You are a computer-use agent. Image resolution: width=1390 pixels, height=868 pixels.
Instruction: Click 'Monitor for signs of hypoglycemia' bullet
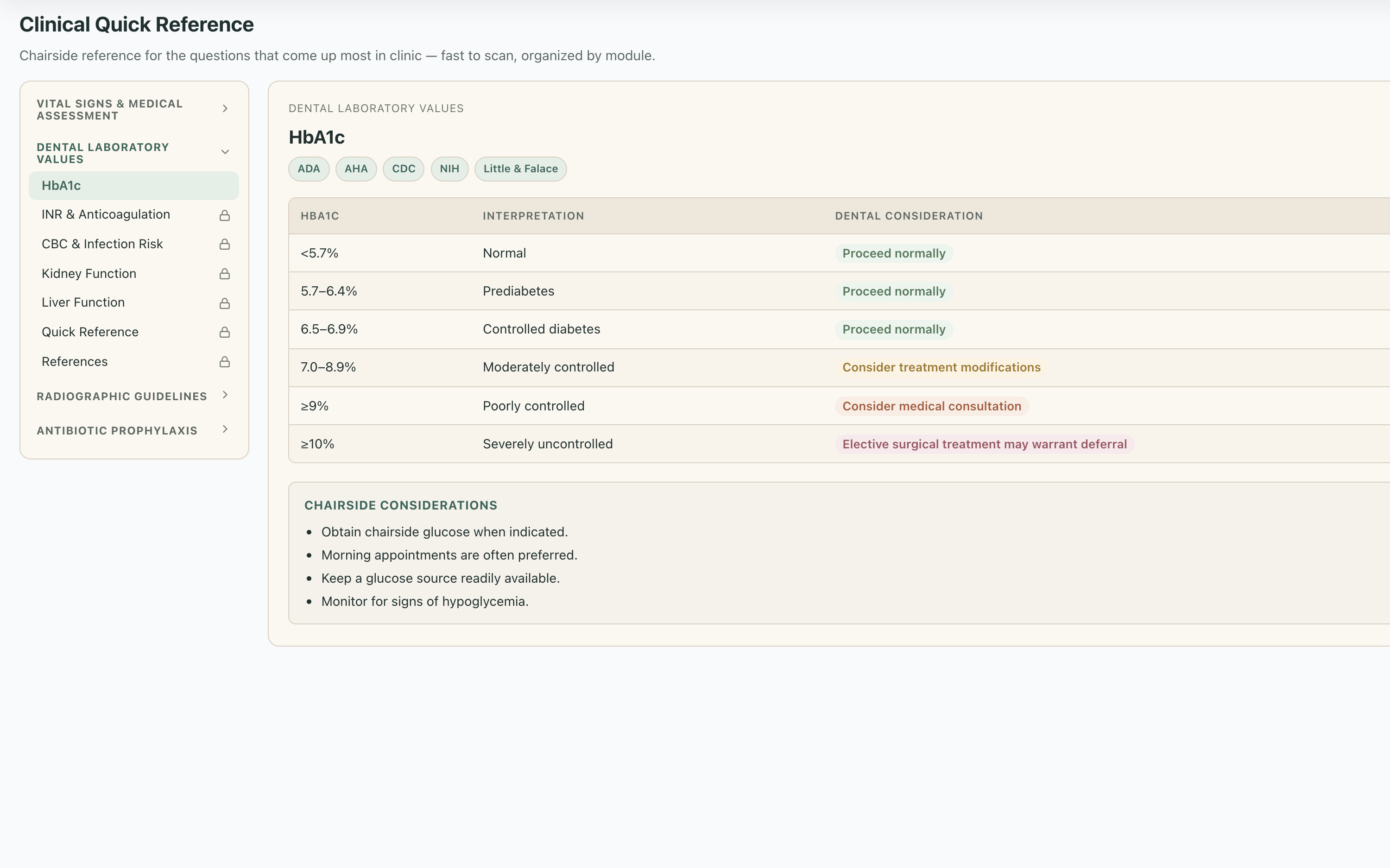pyautogui.click(x=425, y=602)
